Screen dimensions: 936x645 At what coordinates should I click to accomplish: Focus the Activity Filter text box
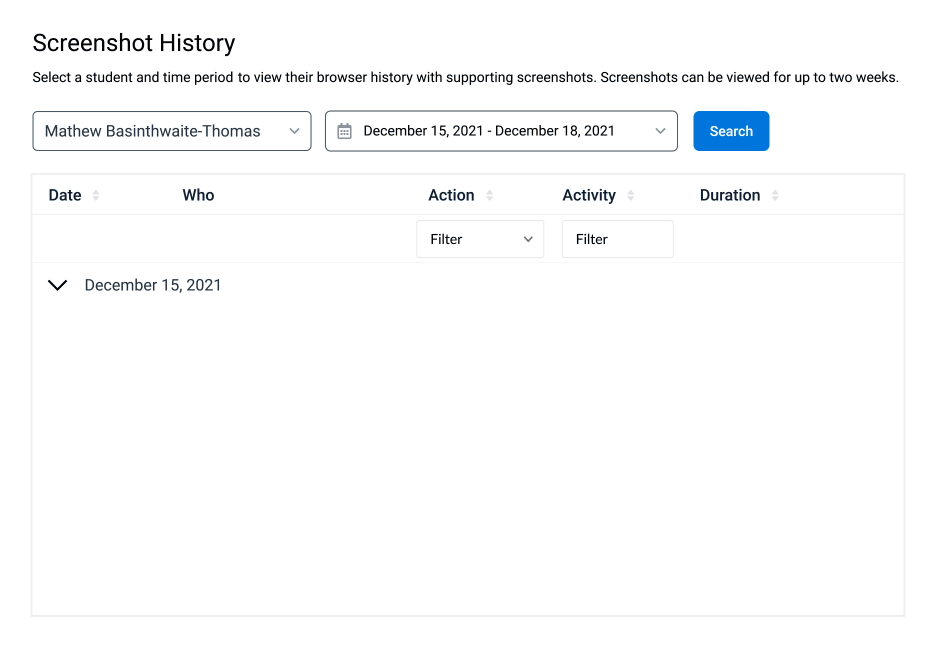(x=617, y=239)
